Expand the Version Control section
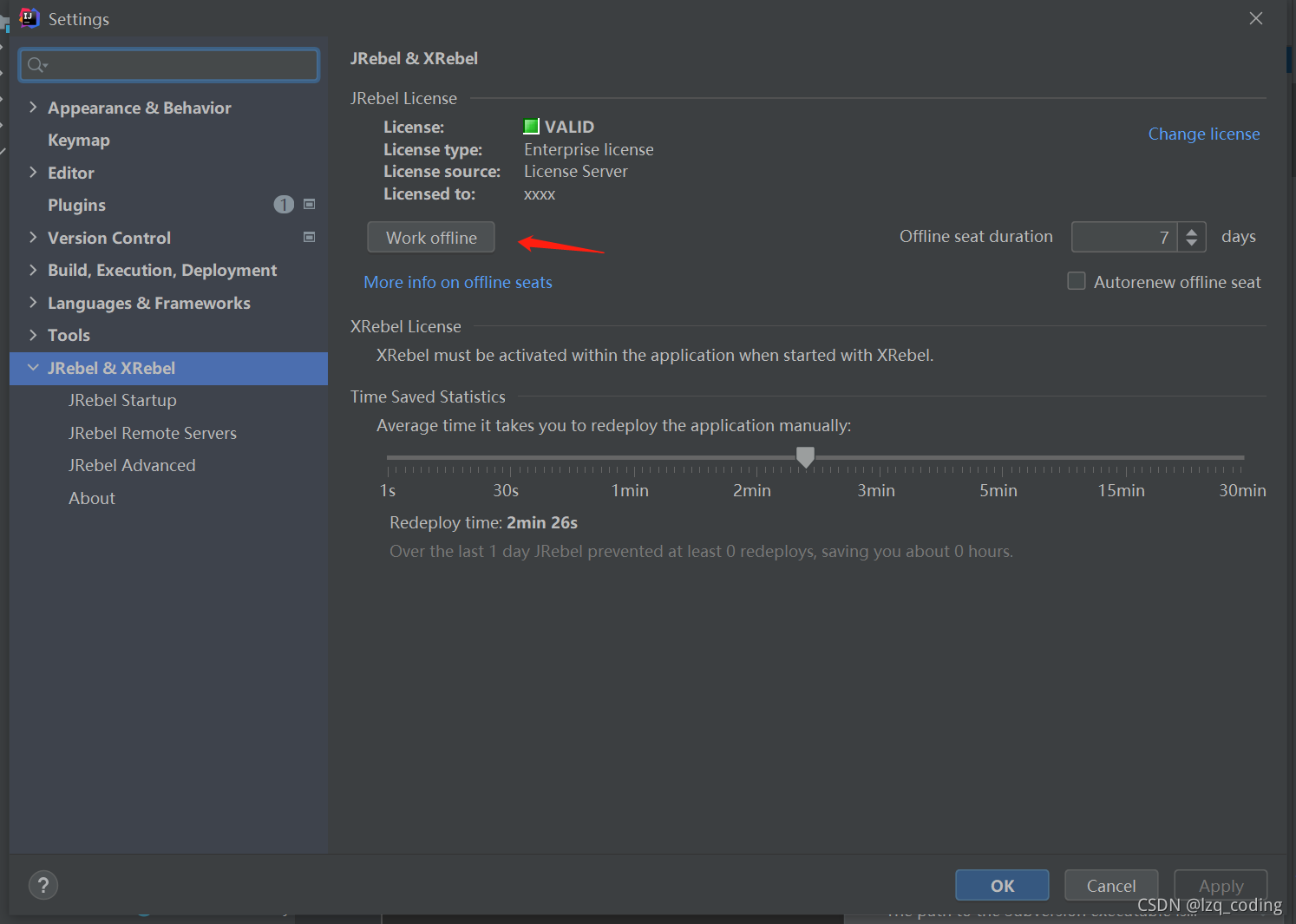This screenshot has width=1296, height=924. [x=33, y=237]
